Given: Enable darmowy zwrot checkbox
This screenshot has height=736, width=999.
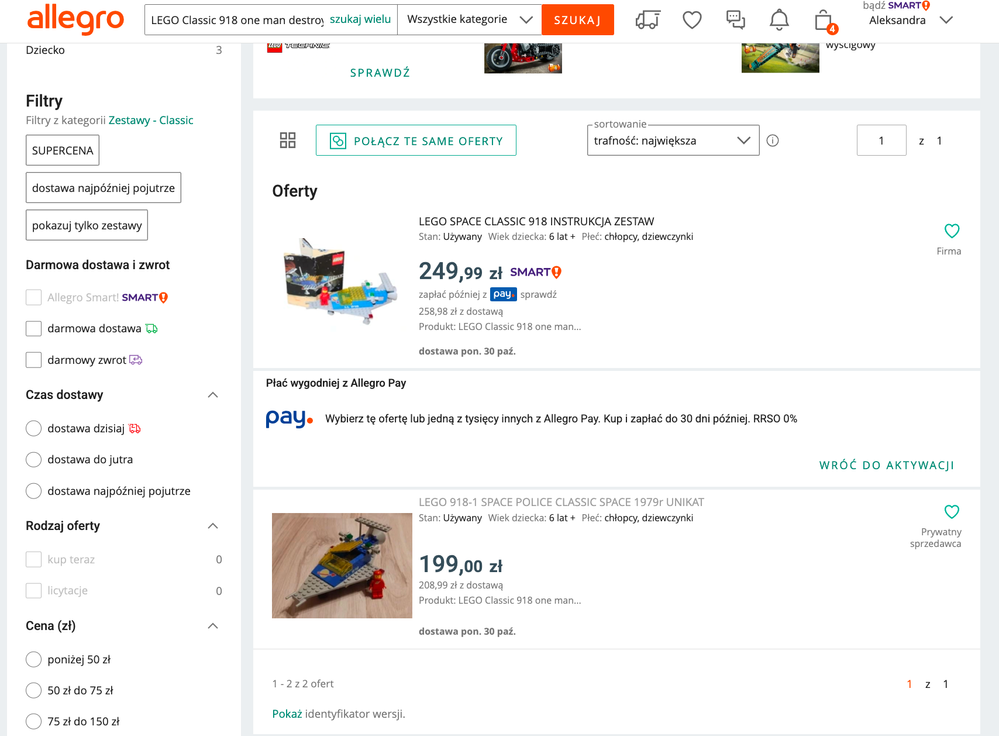Looking at the screenshot, I should 34,360.
